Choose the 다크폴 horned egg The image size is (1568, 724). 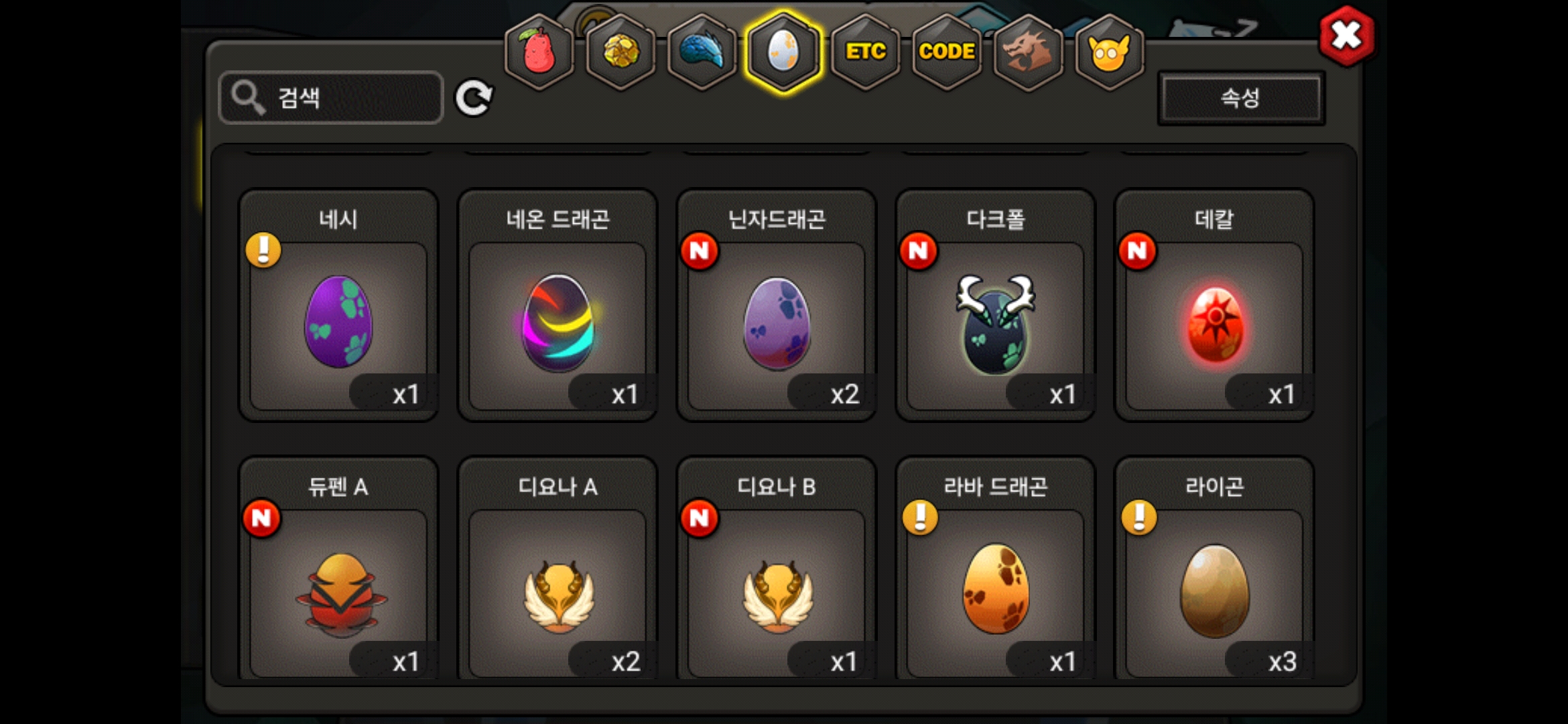996,305
